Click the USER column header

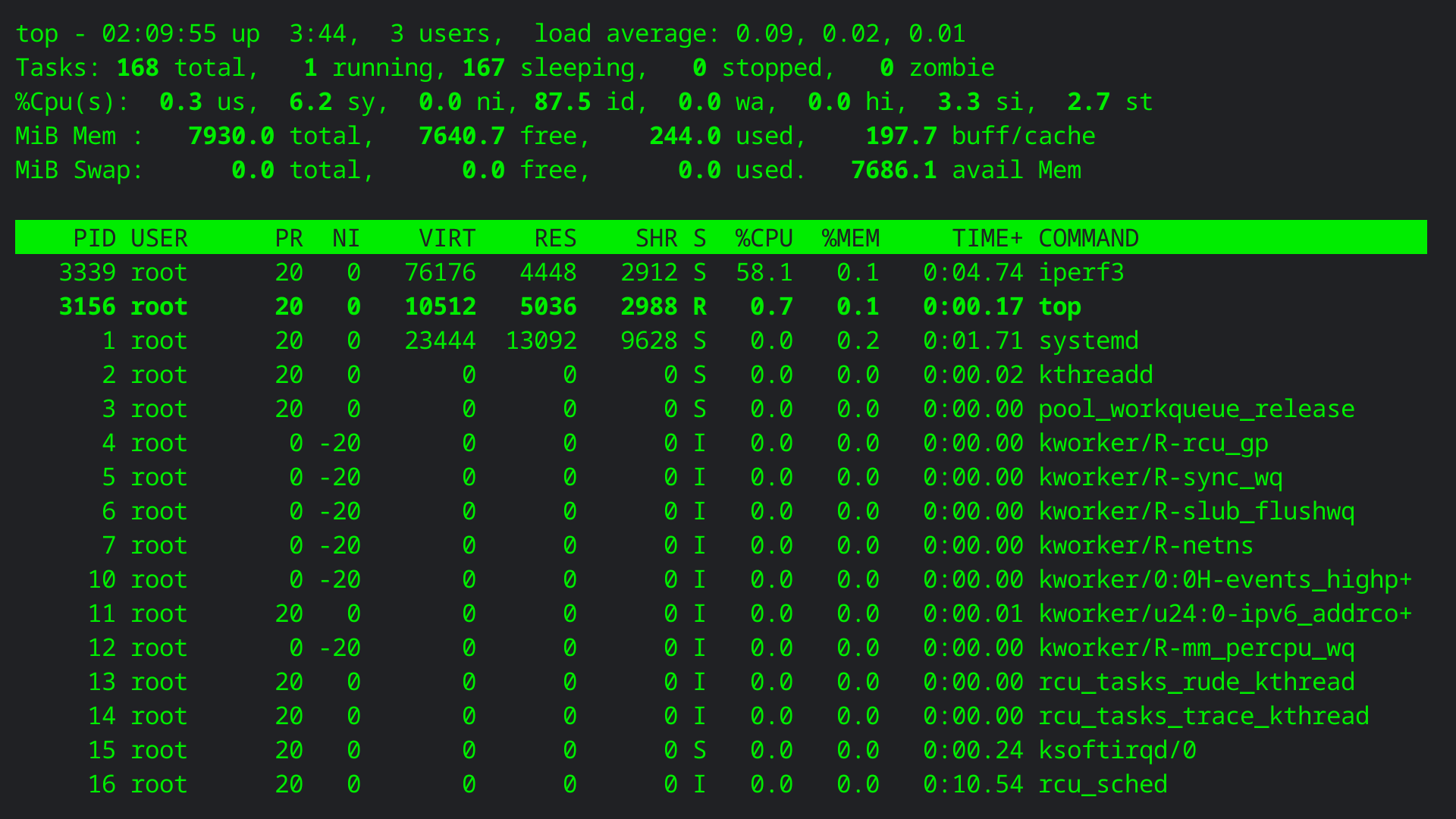point(159,238)
